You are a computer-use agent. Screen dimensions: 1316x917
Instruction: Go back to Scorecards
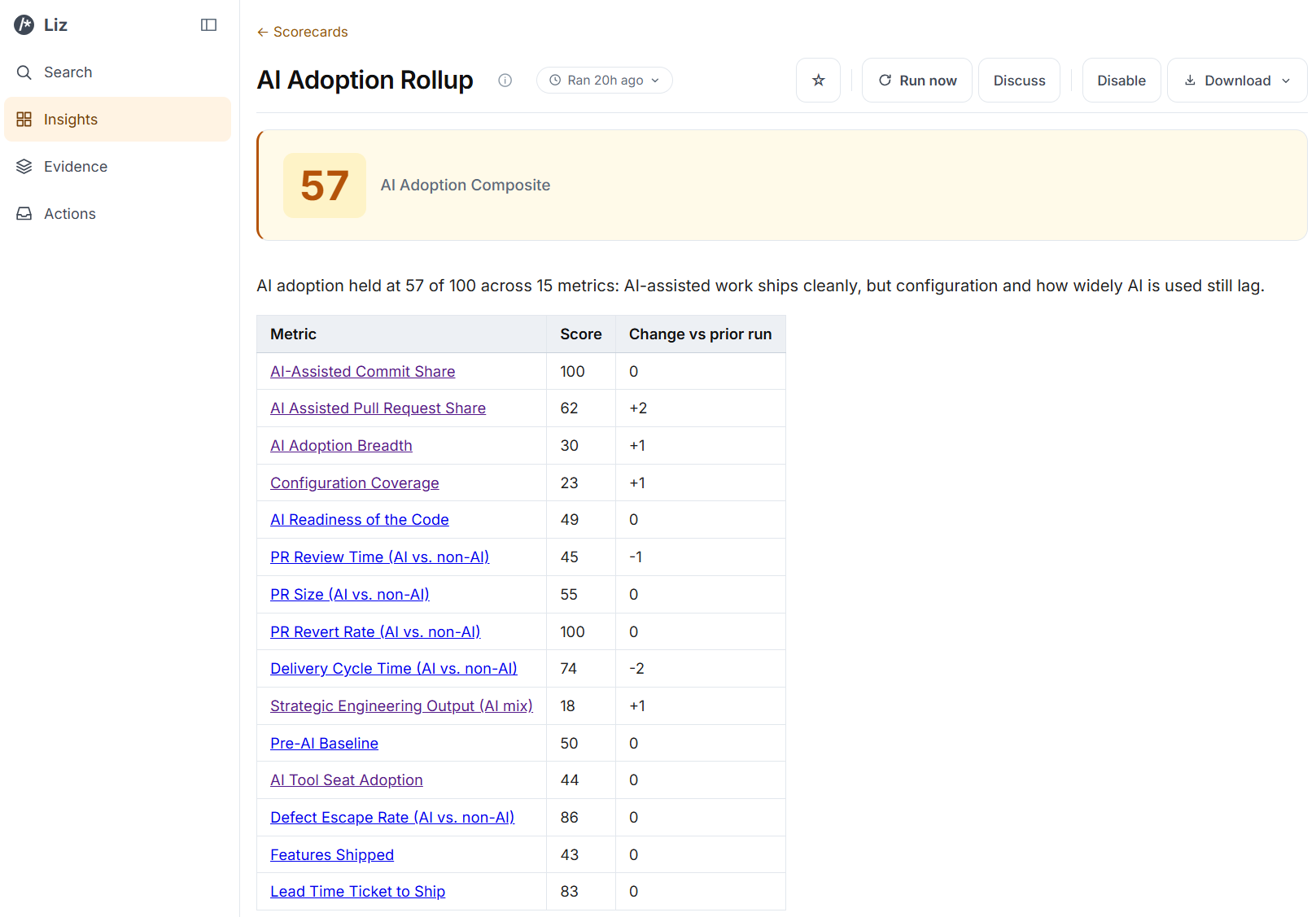tap(303, 32)
